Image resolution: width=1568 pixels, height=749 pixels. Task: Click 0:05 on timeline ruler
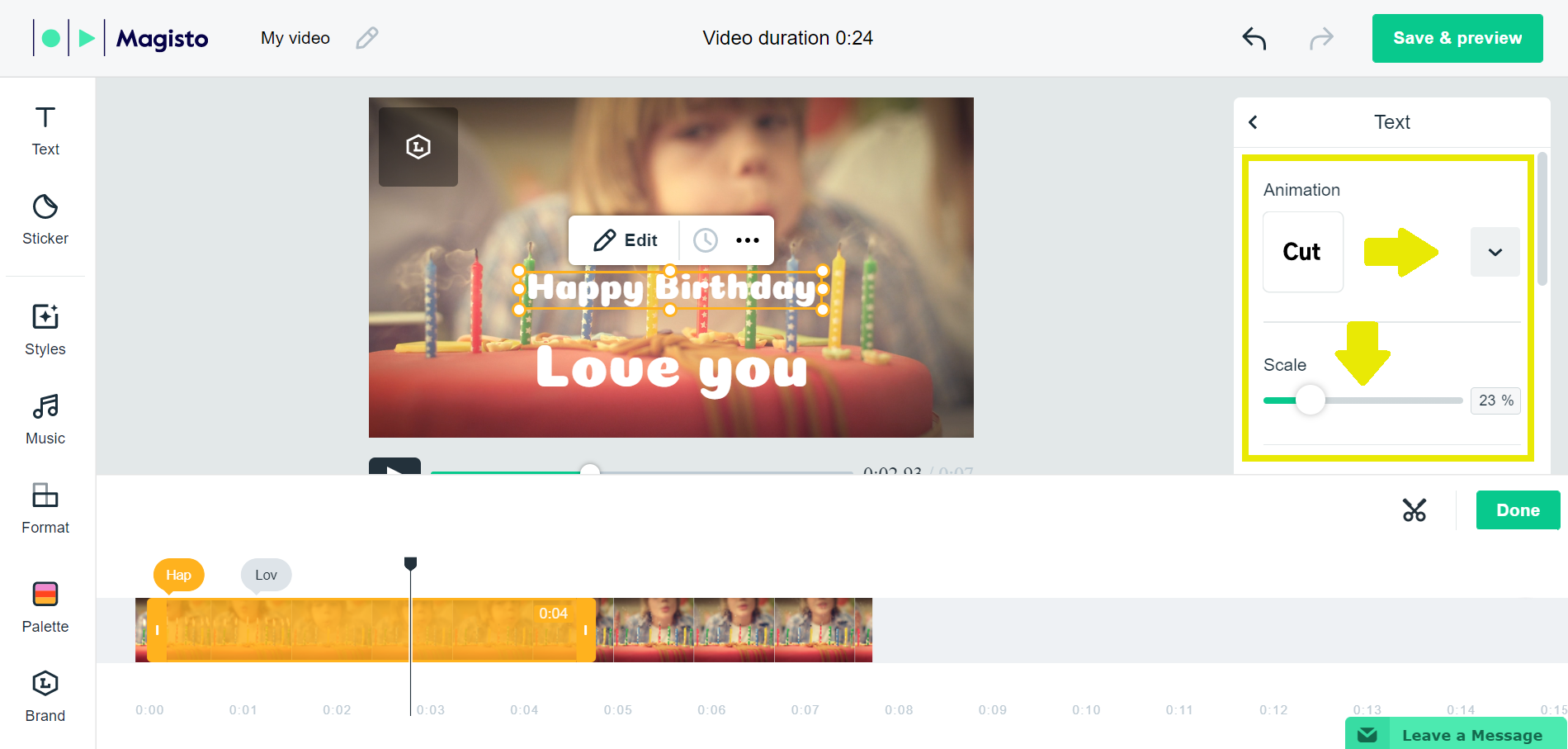click(x=617, y=710)
